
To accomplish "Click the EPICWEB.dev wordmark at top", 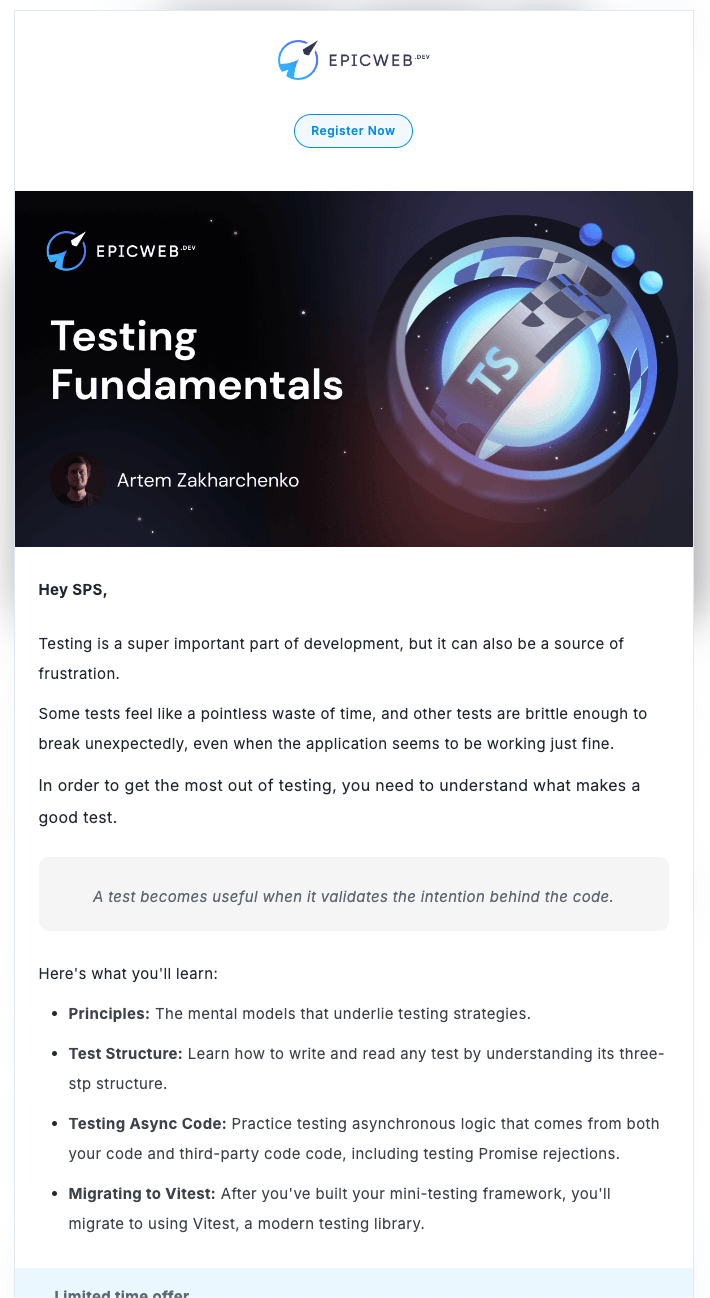I will coord(379,61).
